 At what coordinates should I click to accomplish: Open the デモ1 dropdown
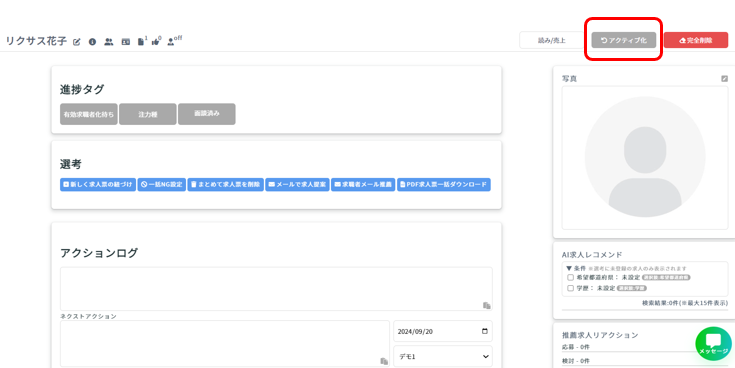[x=443, y=356]
